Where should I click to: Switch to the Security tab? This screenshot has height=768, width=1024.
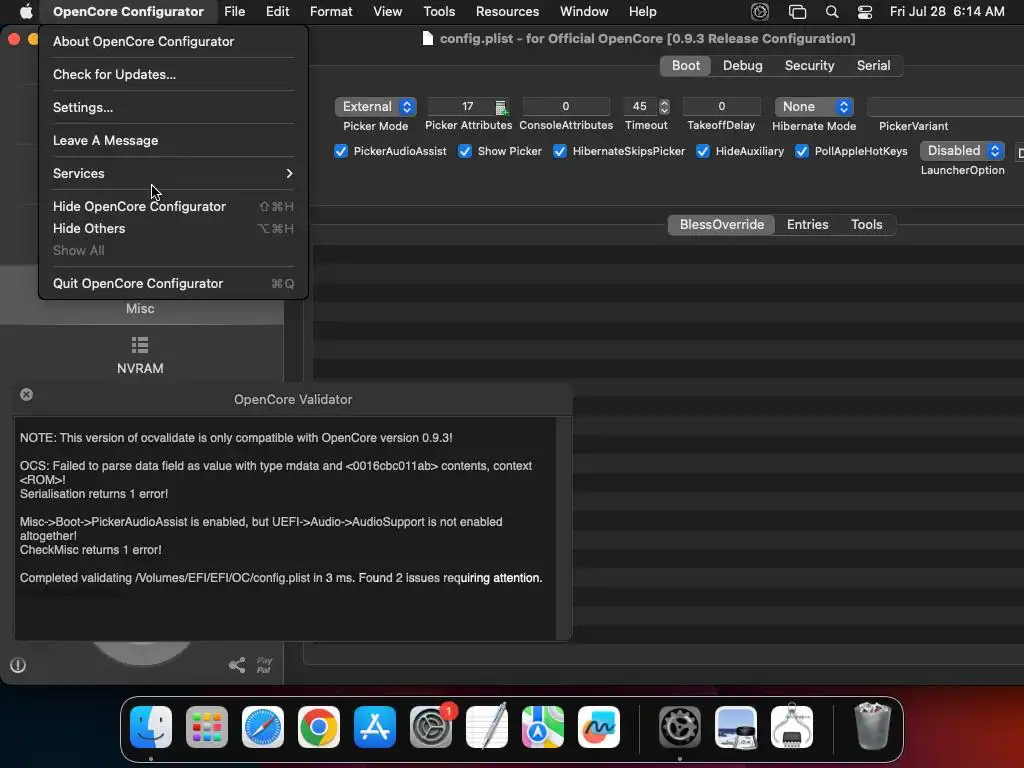click(x=809, y=65)
